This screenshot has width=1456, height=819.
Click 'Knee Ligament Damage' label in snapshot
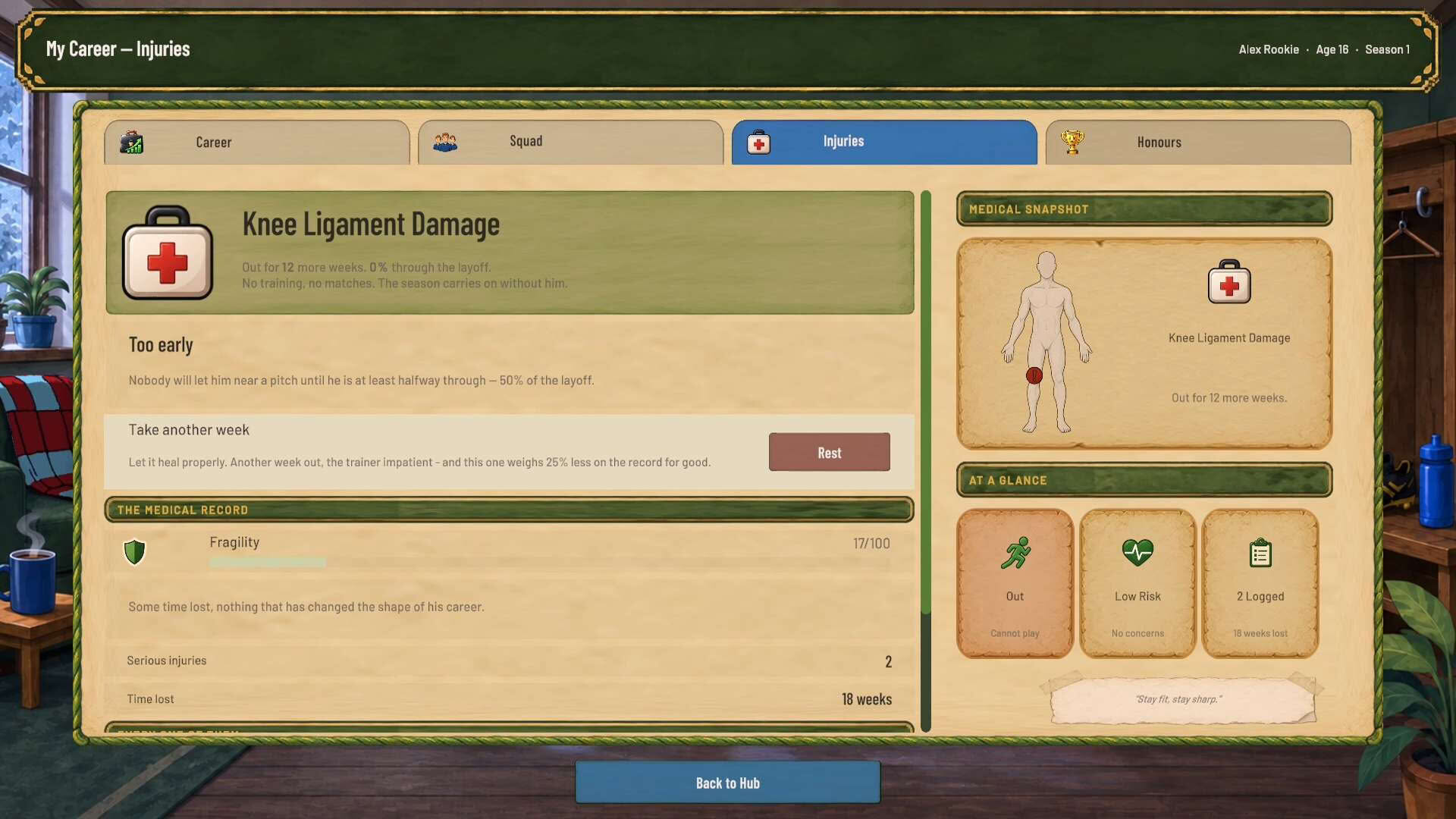(x=1229, y=338)
